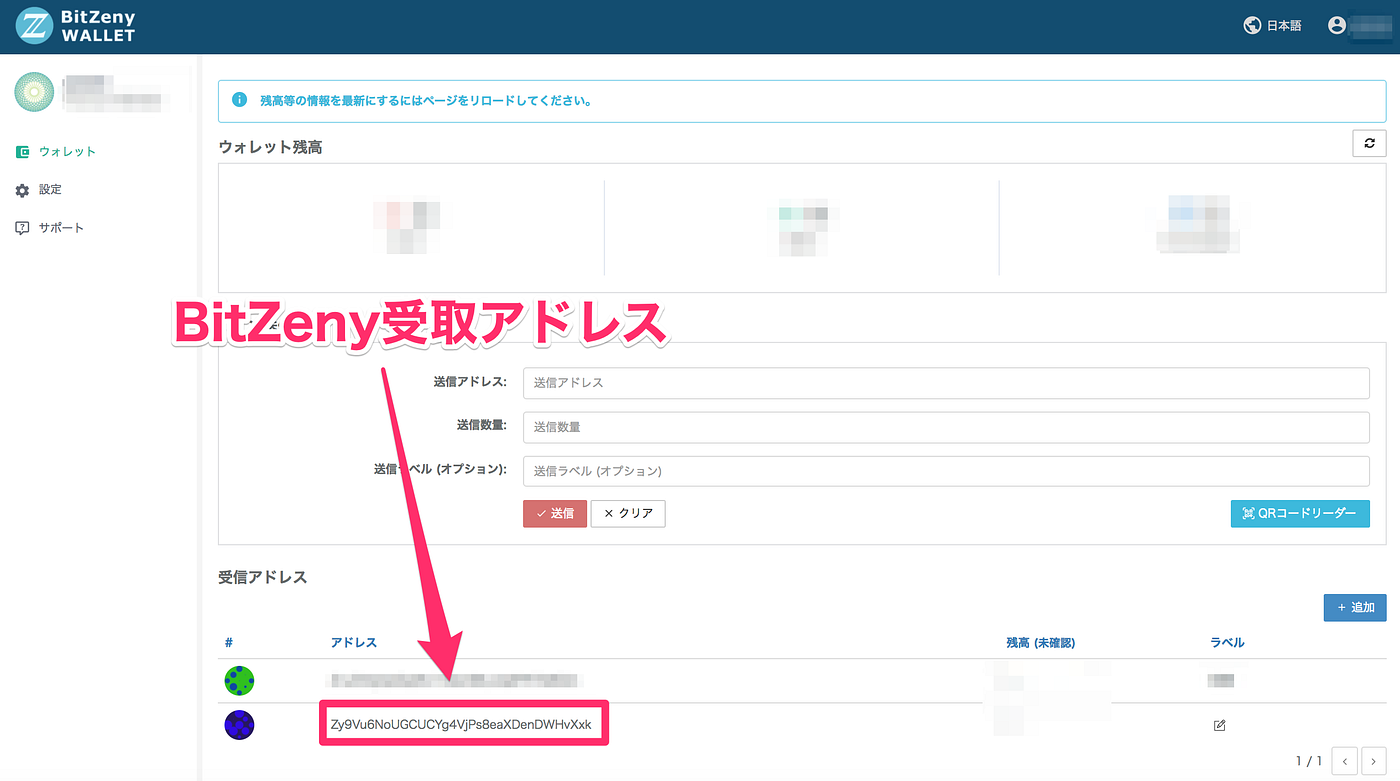Go to previous page of addresses
The width and height of the screenshot is (1400, 781).
tap(1344, 761)
